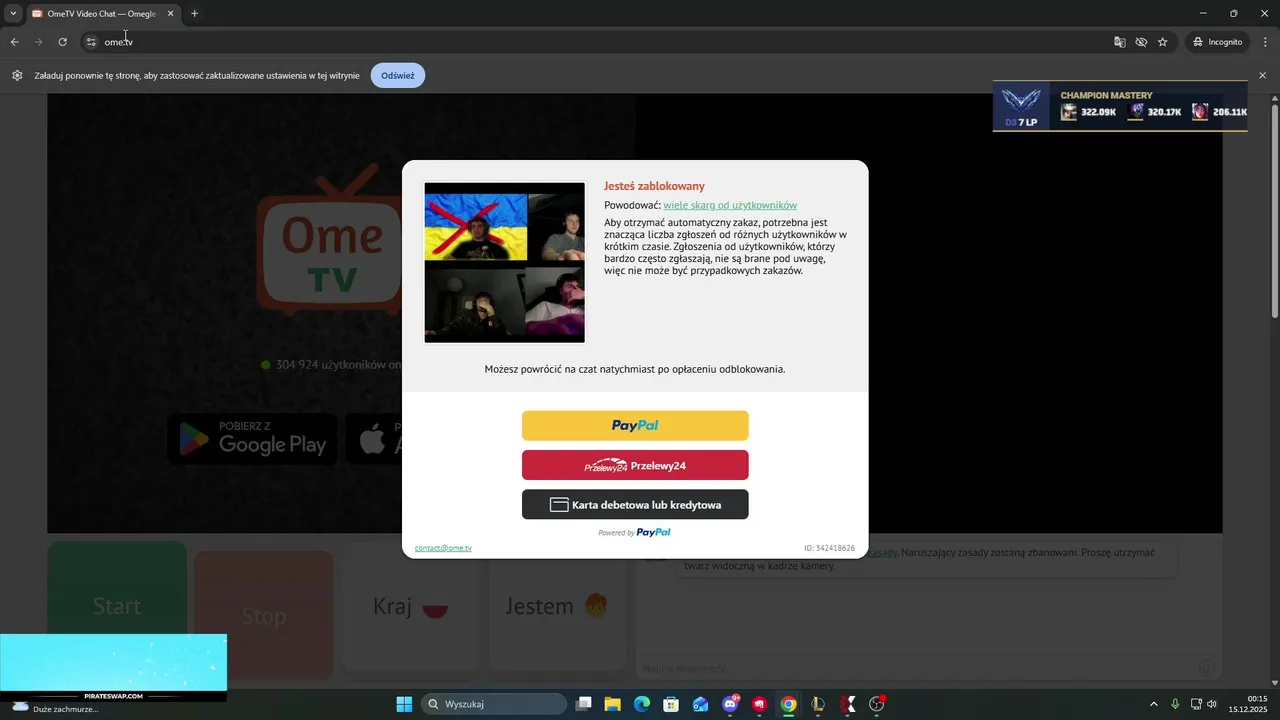Open Microsoft Store from taskbar
This screenshot has height=720, width=1280.
(x=671, y=704)
